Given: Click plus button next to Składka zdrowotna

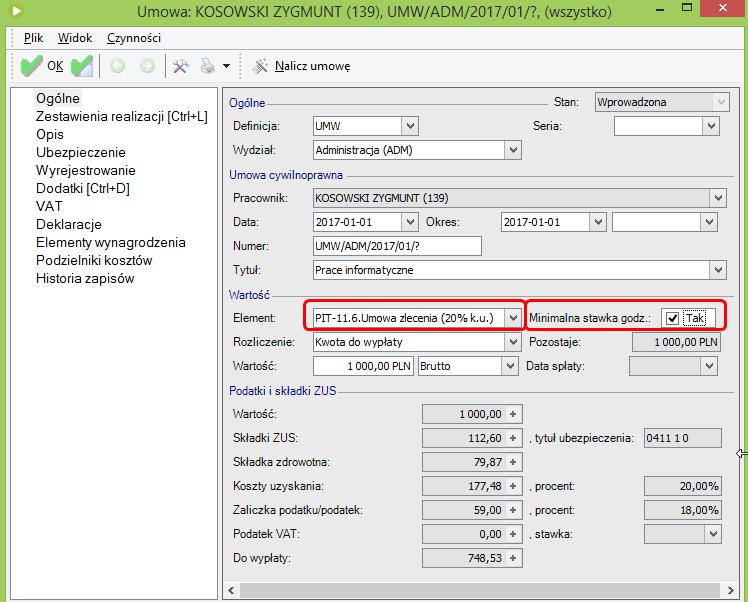Looking at the screenshot, I should 513,462.
